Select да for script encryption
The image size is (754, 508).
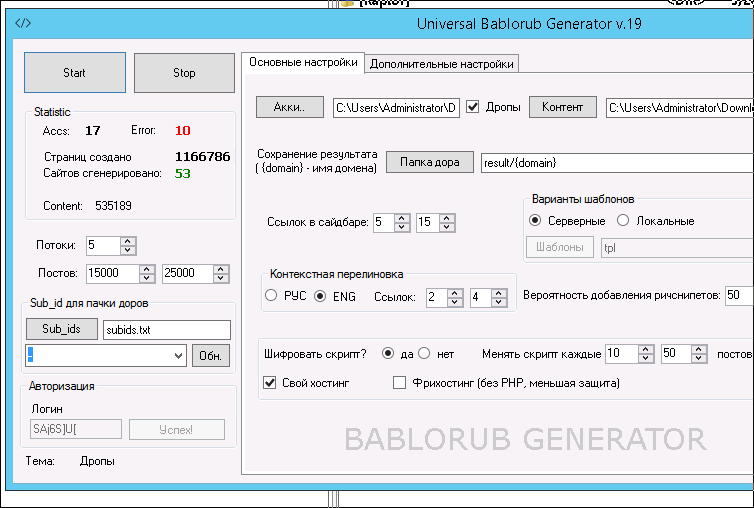[388, 354]
